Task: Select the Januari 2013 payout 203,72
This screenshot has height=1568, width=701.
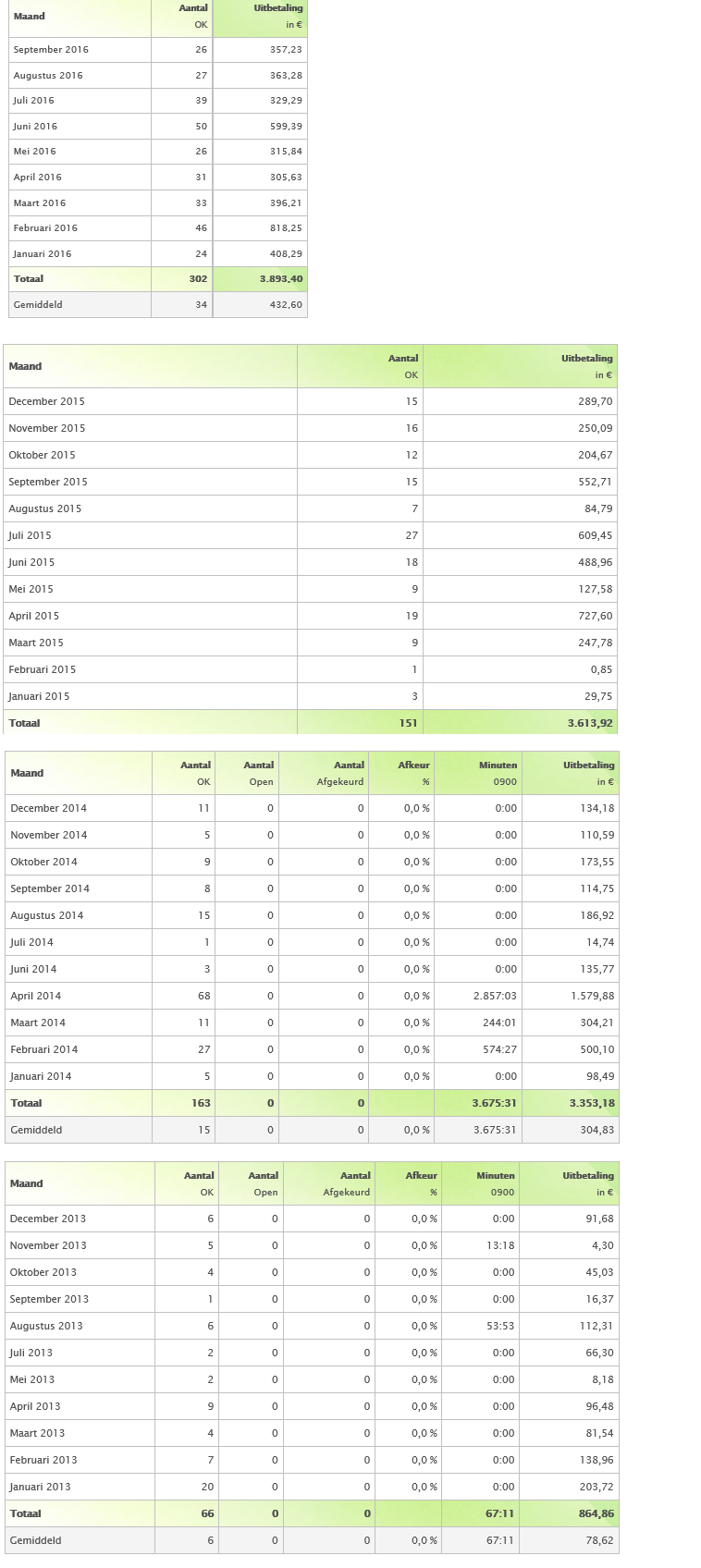Action: (596, 1488)
